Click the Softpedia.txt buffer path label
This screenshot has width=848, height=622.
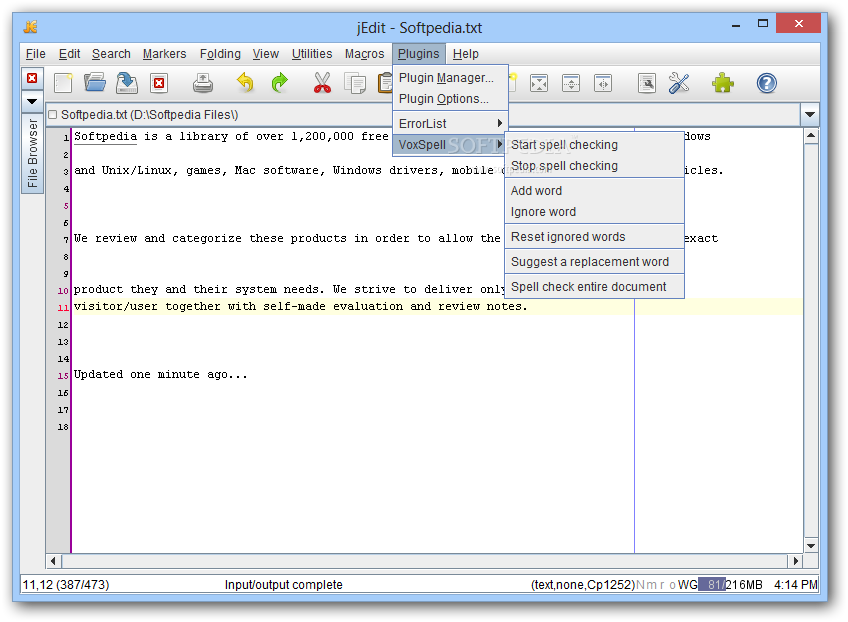pyautogui.click(x=149, y=115)
